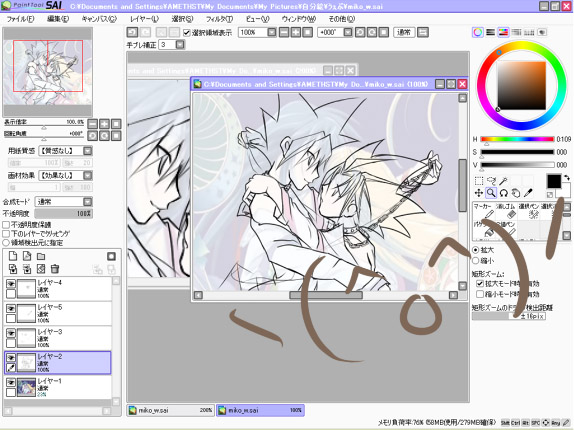Open the ファイル(F) menu

20,19
